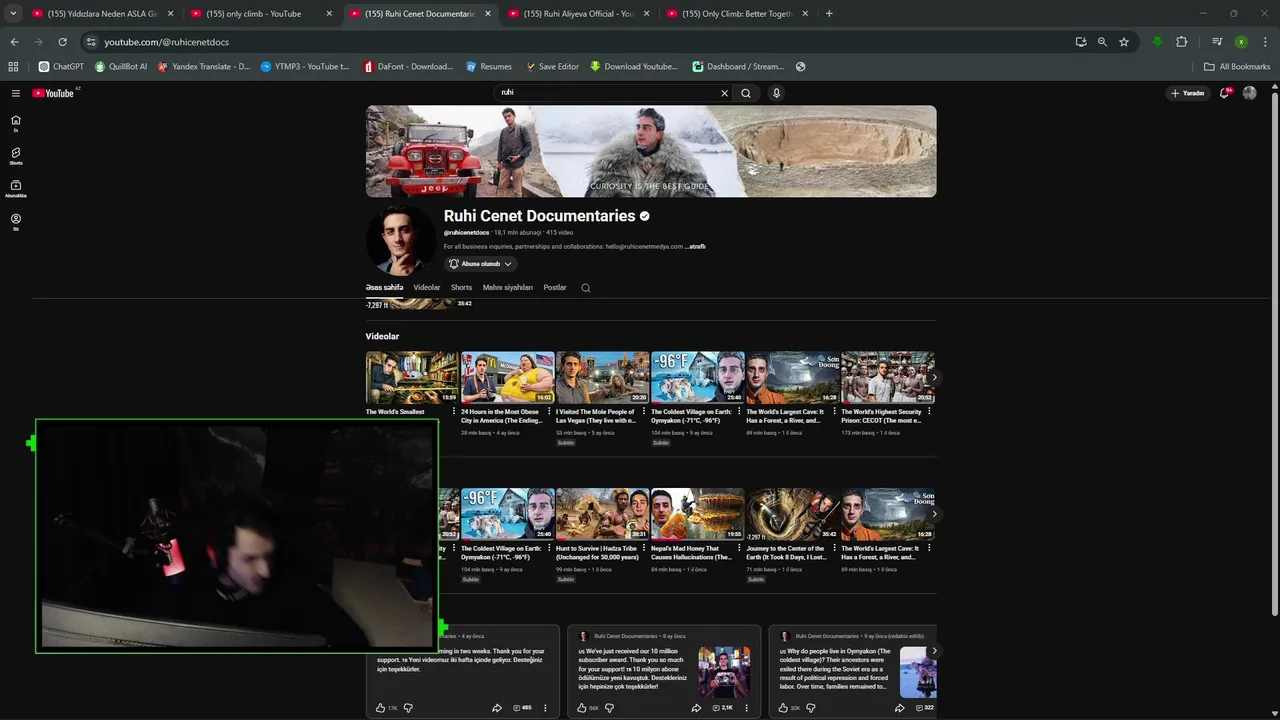Open 'Nepal's Mad Honey That Causes Hallucinations' title

(x=690, y=553)
